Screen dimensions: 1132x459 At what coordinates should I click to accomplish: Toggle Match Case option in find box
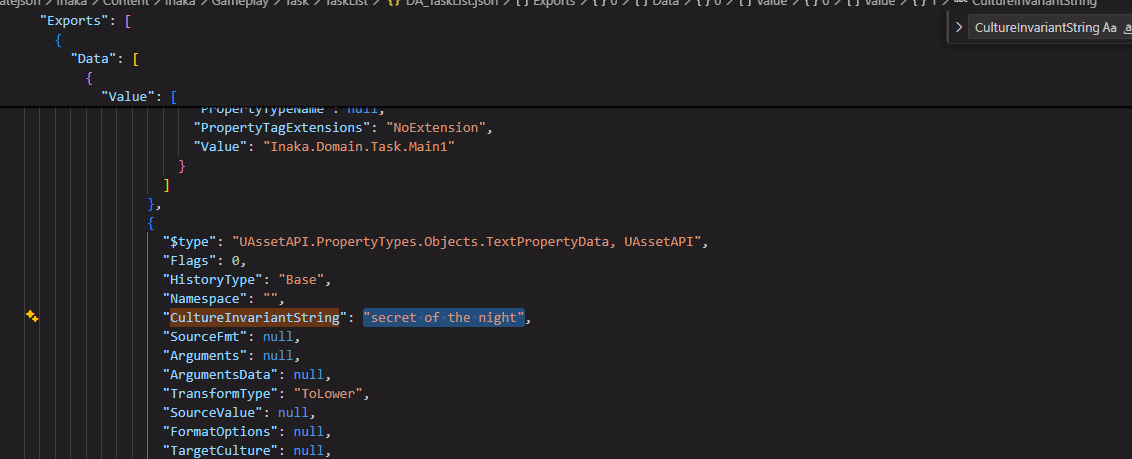pyautogui.click(x=1108, y=28)
